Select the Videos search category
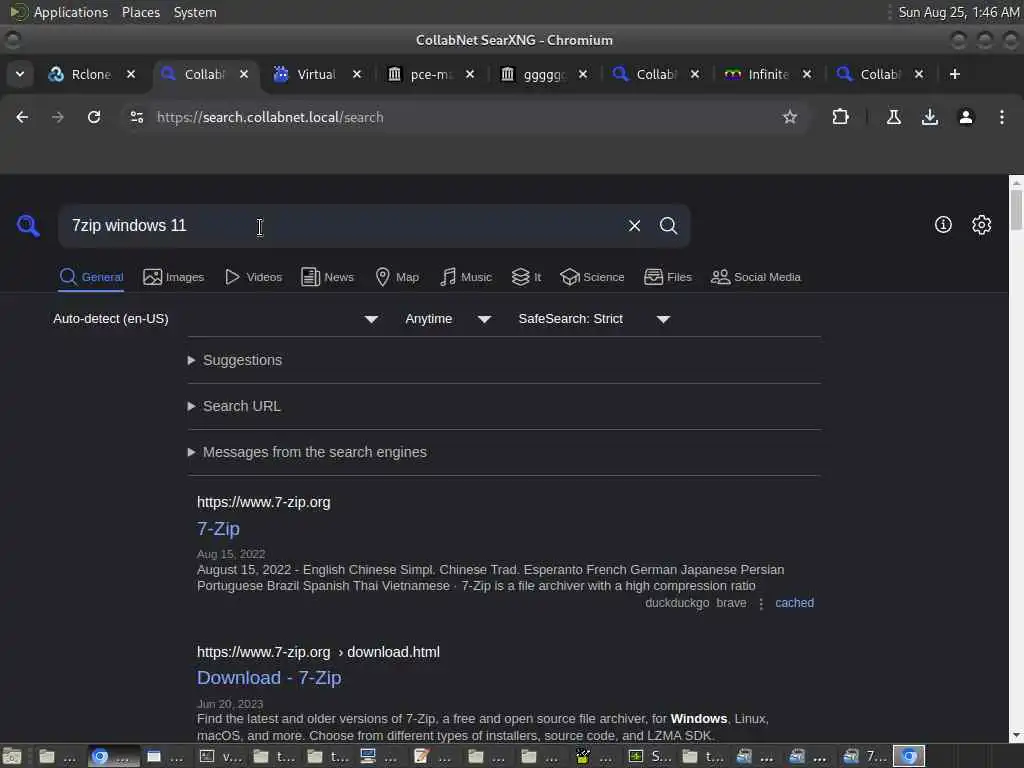Viewport: 1024px width, 768px height. pyautogui.click(x=253, y=277)
